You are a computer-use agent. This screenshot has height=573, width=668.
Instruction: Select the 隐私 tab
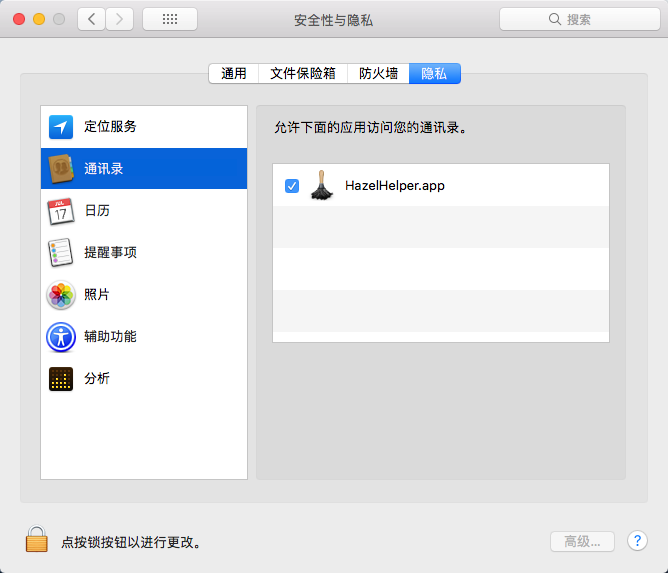435,73
